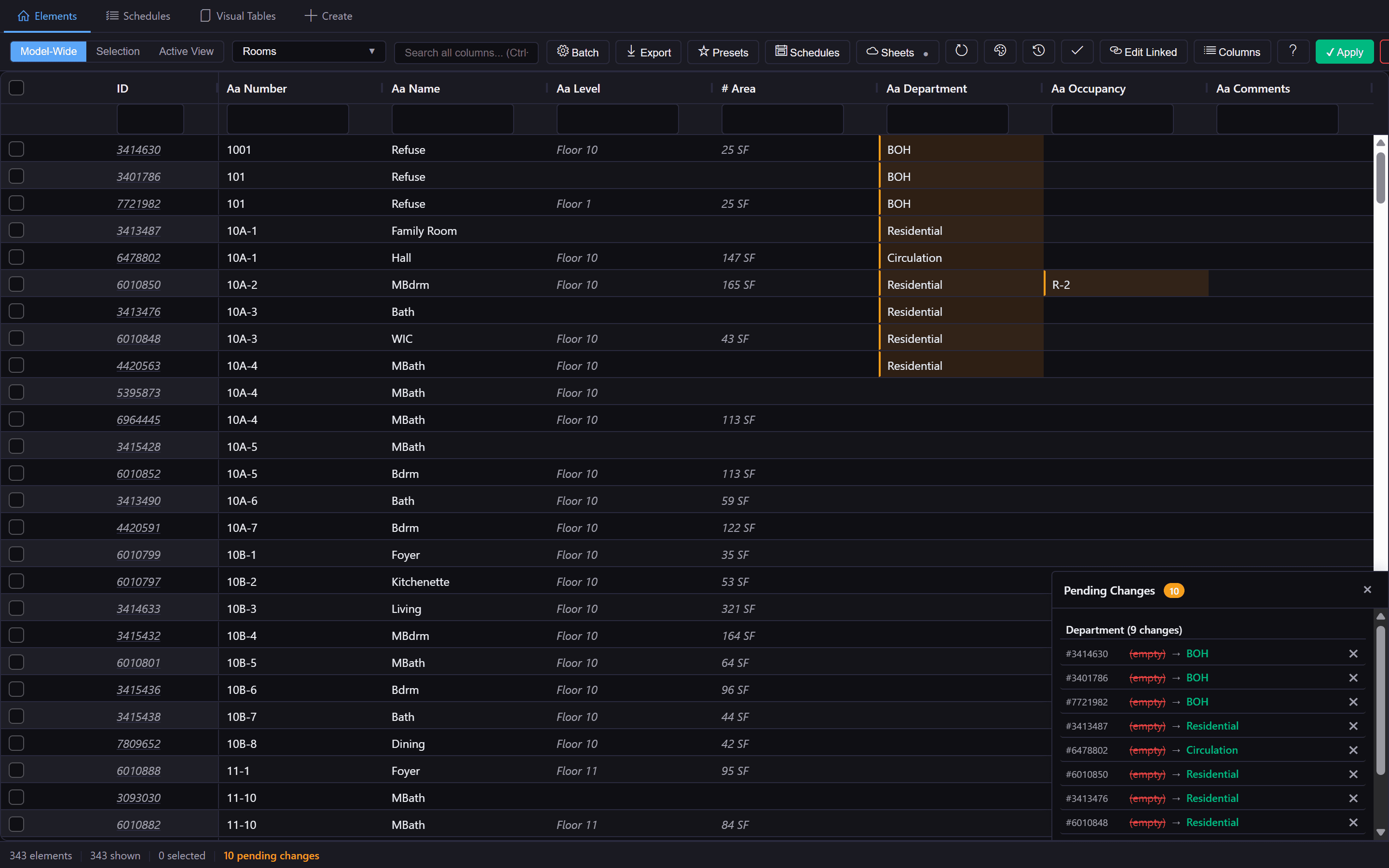
Task: Close the Pending Changes panel
Action: 1367,590
